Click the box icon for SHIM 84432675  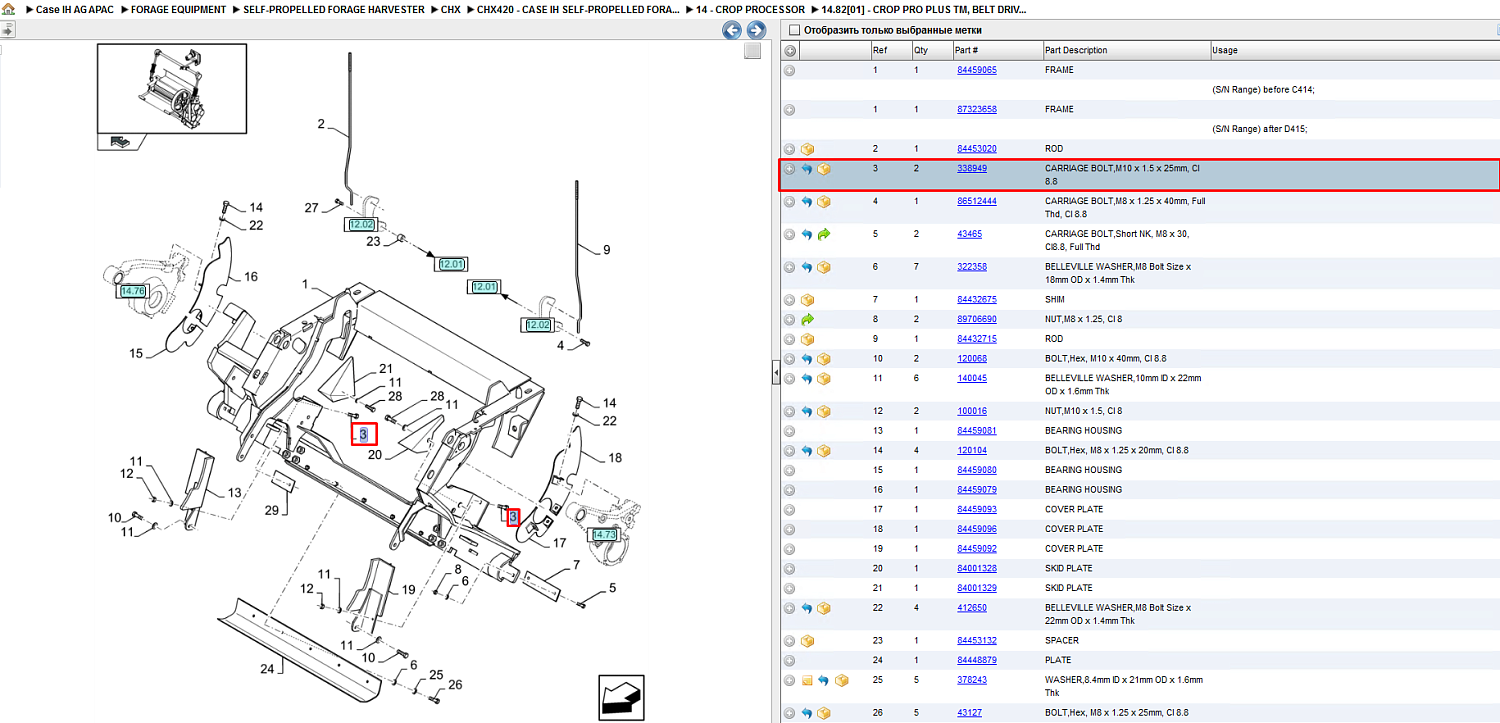coord(807,299)
